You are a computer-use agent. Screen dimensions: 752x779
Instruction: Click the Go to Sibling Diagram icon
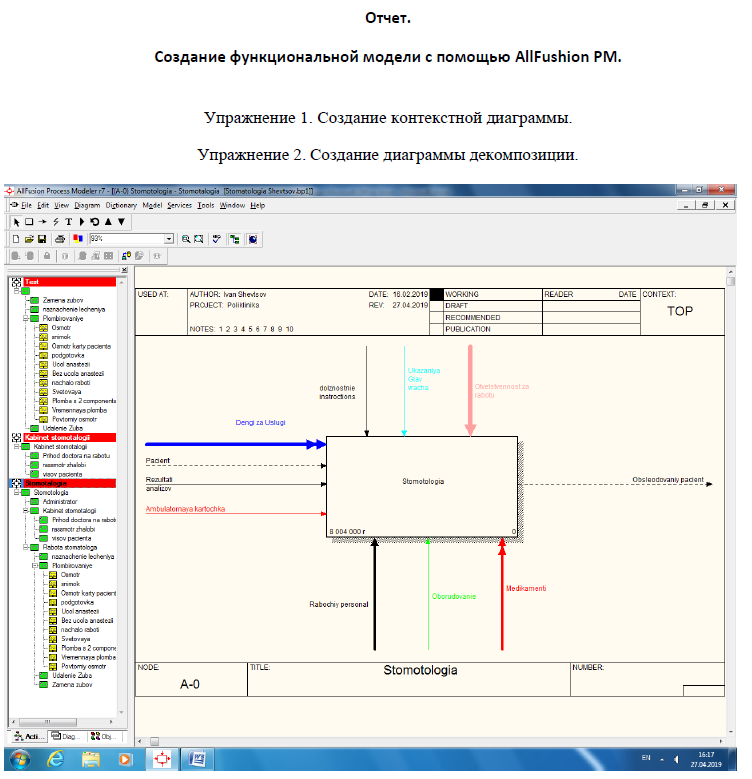(x=95, y=222)
